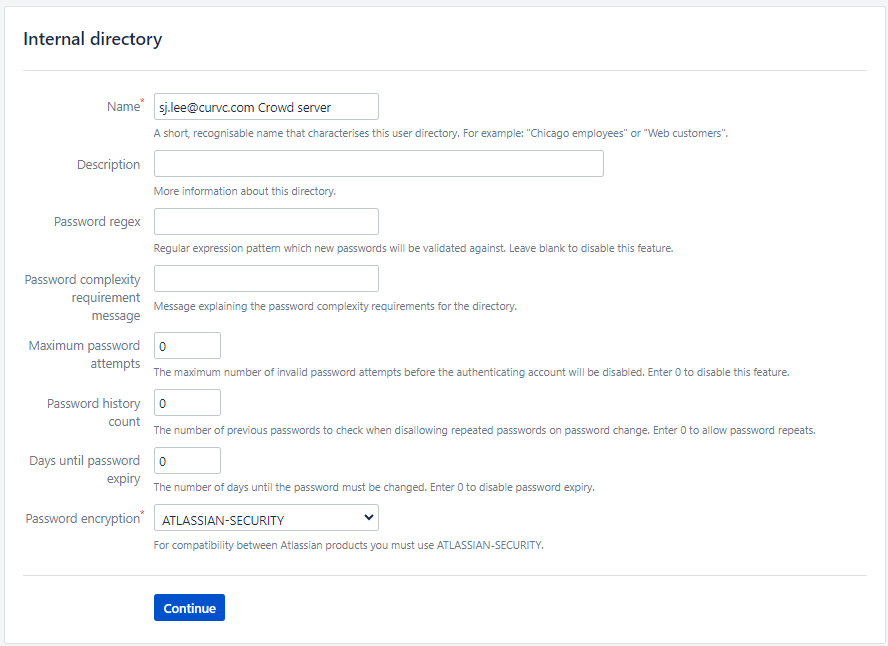888x646 pixels.
Task: Focus the password complexity requirement message field
Action: 266,279
